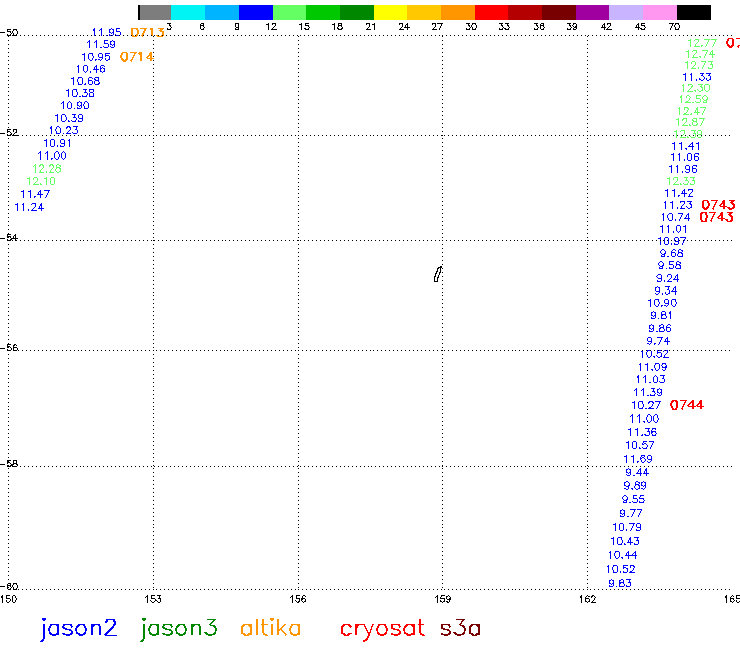Click the small island outline near 159
740x650 pixels.
click(x=438, y=274)
